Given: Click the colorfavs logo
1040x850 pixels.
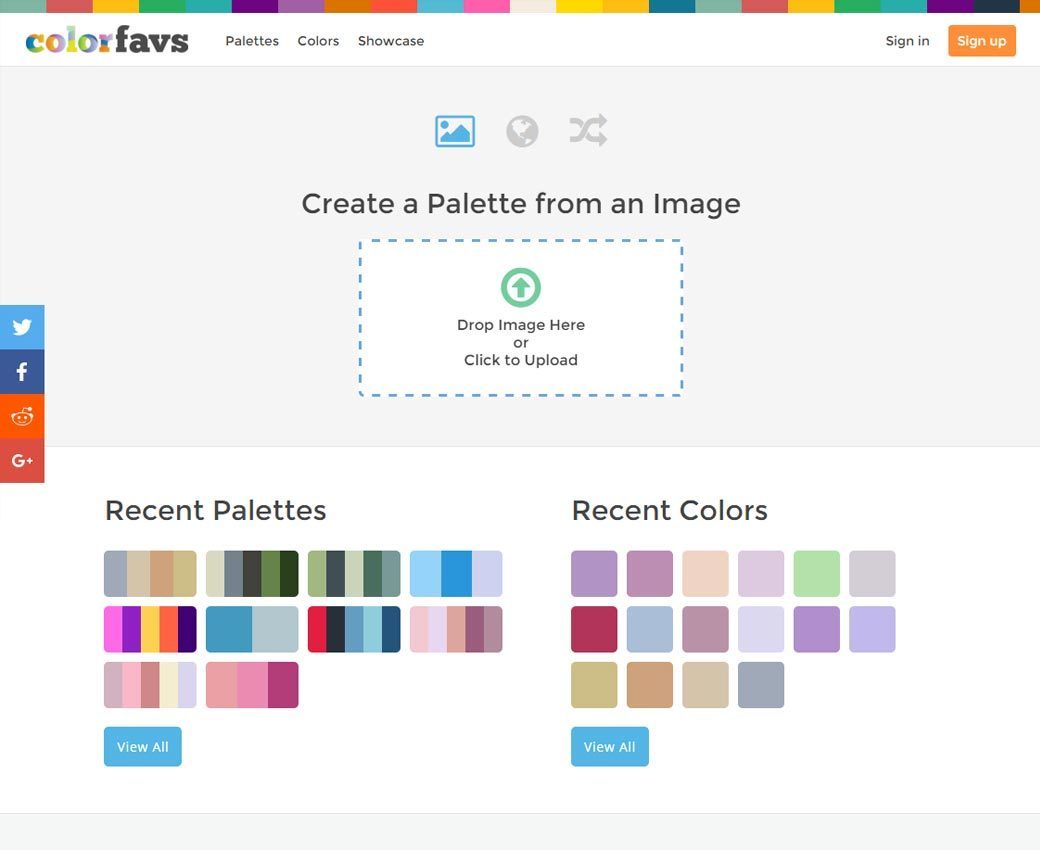Looking at the screenshot, I should [107, 41].
